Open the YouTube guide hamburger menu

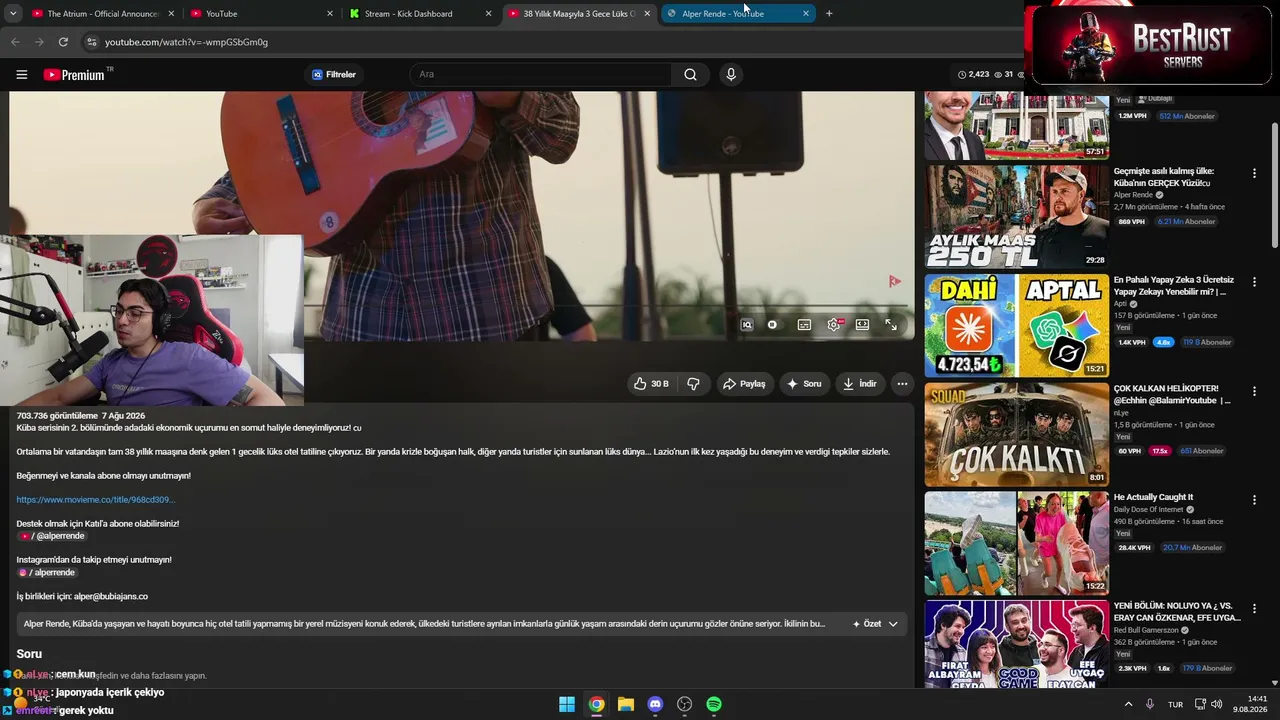pyautogui.click(x=22, y=74)
